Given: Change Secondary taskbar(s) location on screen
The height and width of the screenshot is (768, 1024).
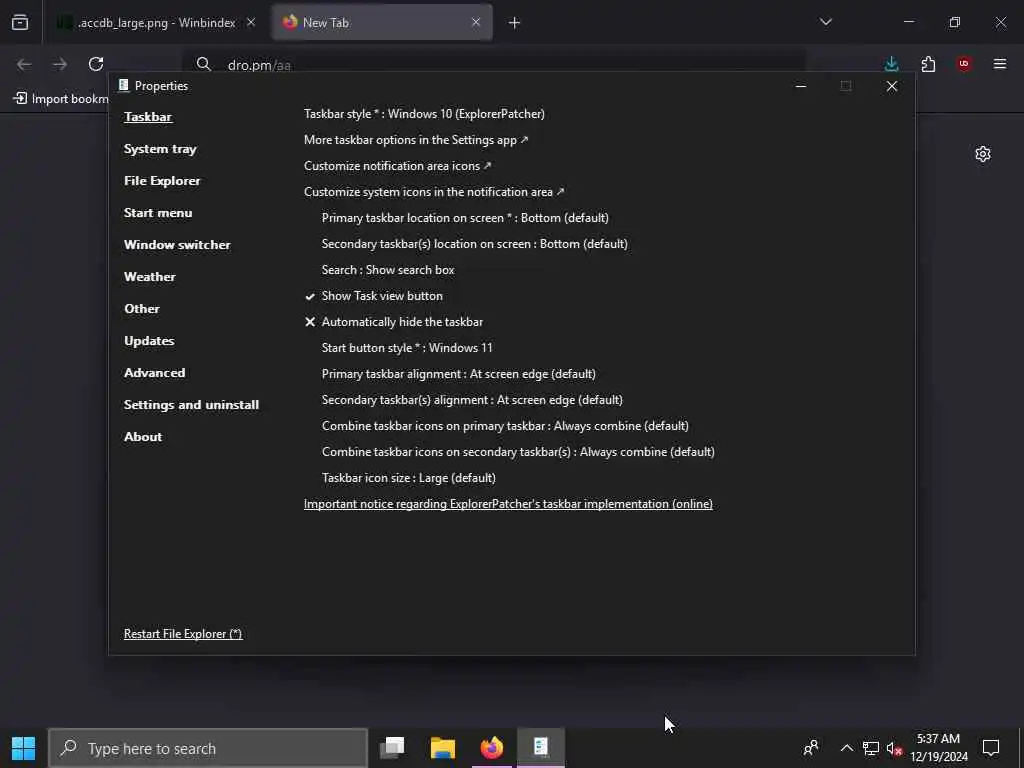Looking at the screenshot, I should coord(475,244).
